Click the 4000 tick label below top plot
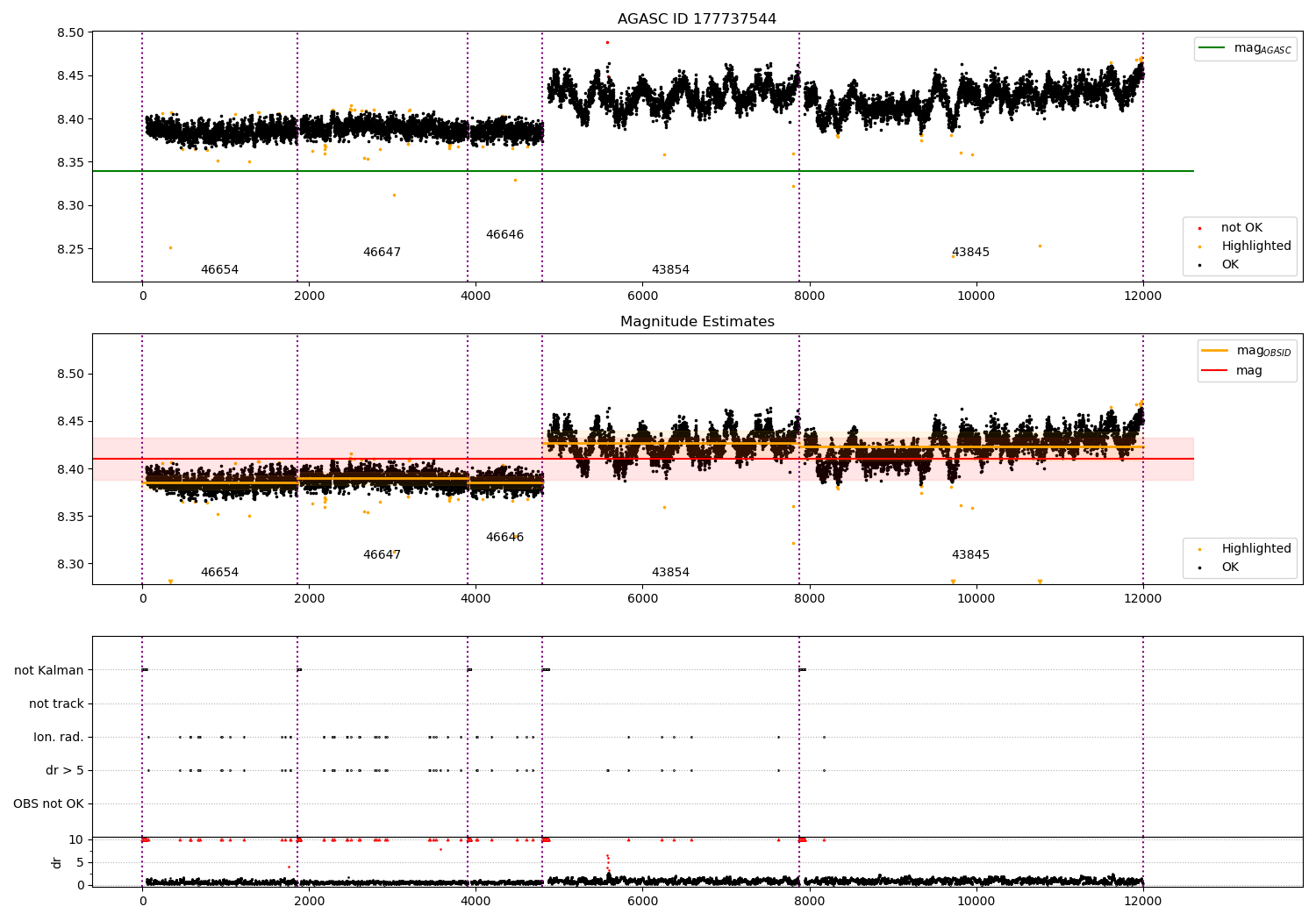Viewport: 1316px width, 921px height. (x=476, y=296)
